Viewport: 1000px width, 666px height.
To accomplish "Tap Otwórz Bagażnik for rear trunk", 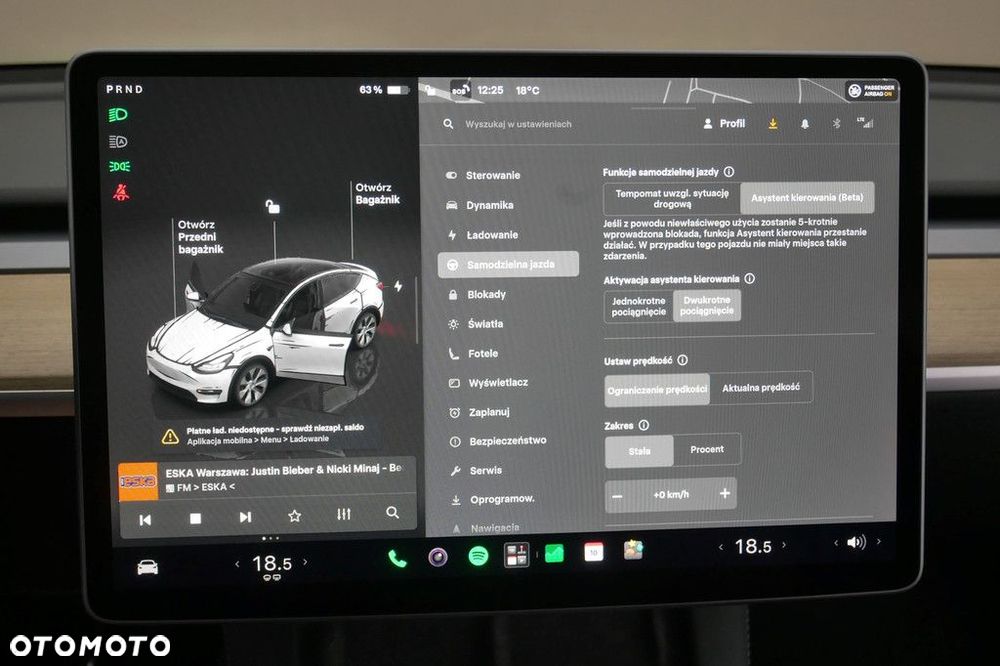I will (378, 193).
